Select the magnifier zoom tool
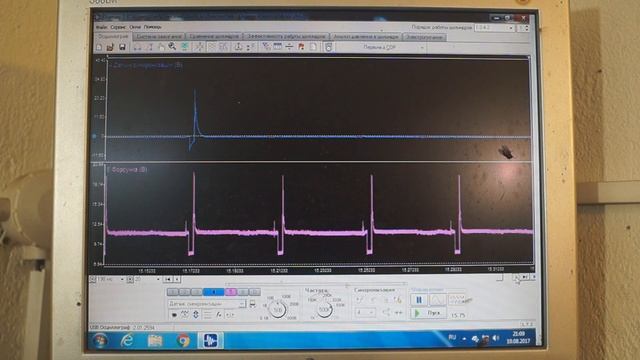 coord(172,47)
